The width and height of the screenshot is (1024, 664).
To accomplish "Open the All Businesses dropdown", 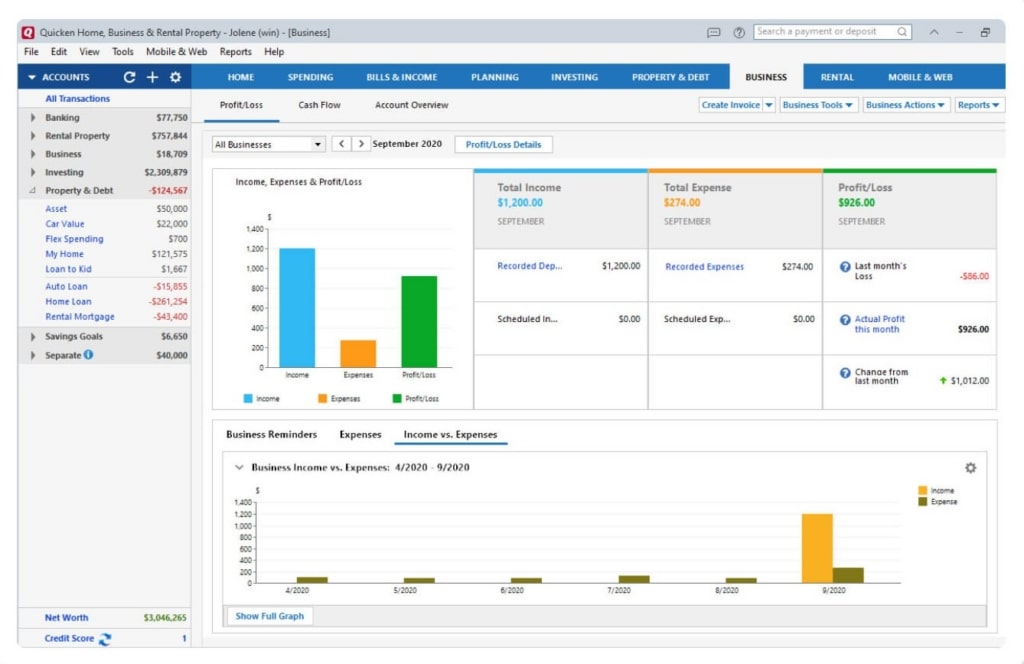I will point(268,144).
